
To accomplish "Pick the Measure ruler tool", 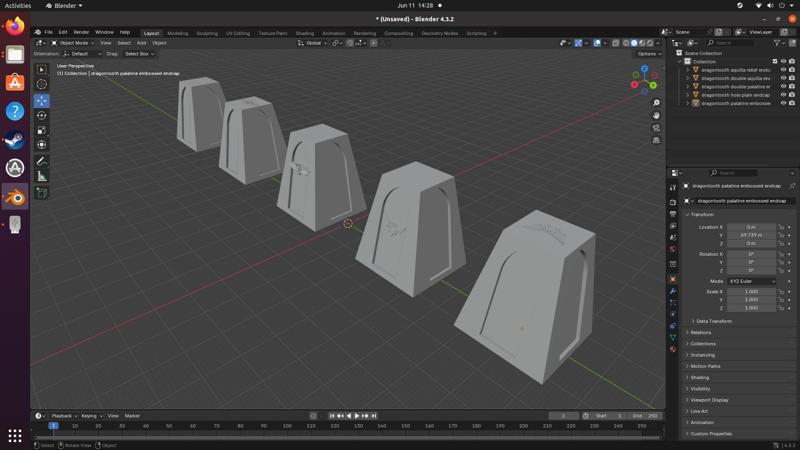I will [42, 176].
